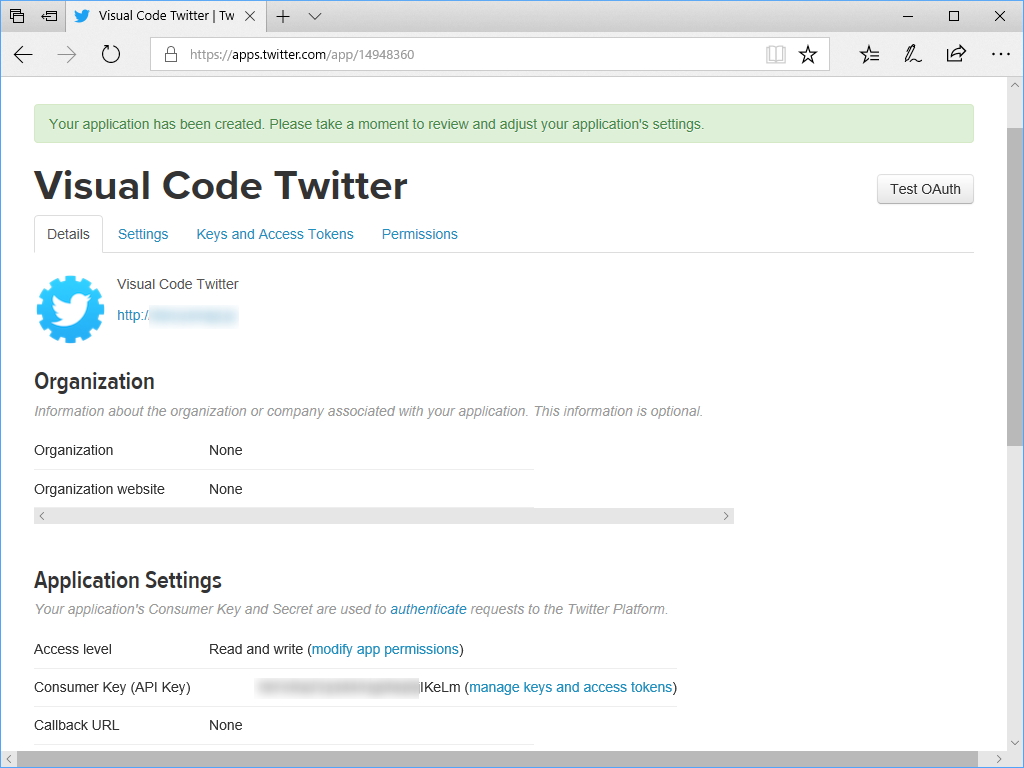1024x768 pixels.
Task: Go back with the browser back arrow
Action: tap(24, 54)
